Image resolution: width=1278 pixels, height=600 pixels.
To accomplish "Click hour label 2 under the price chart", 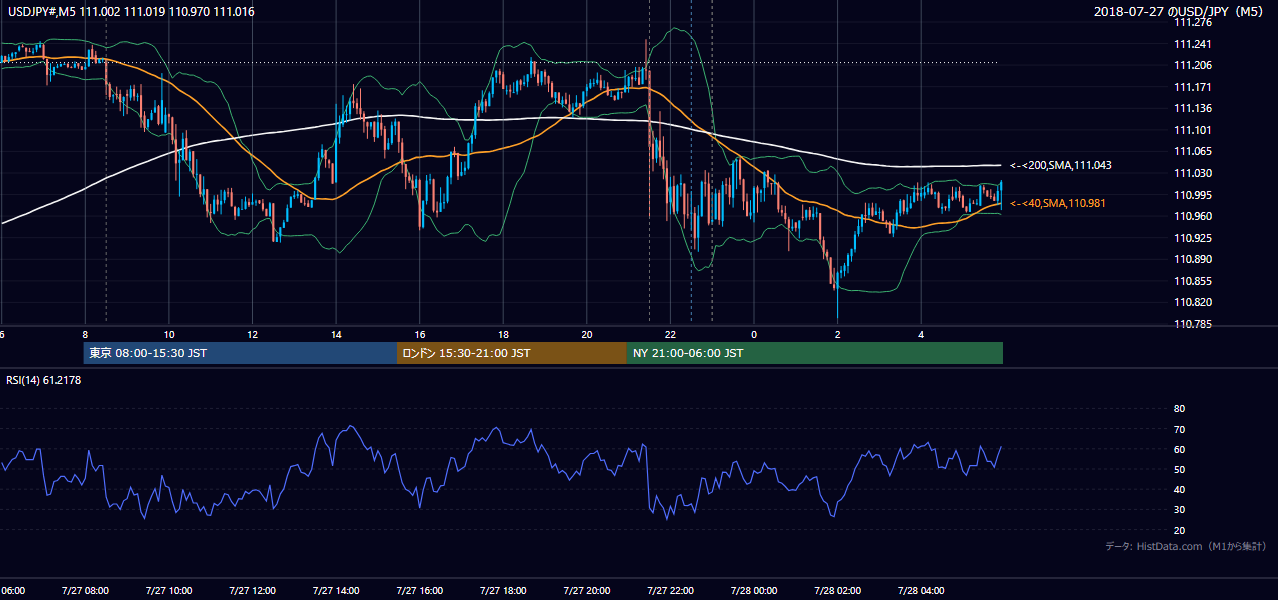I will pos(838,334).
